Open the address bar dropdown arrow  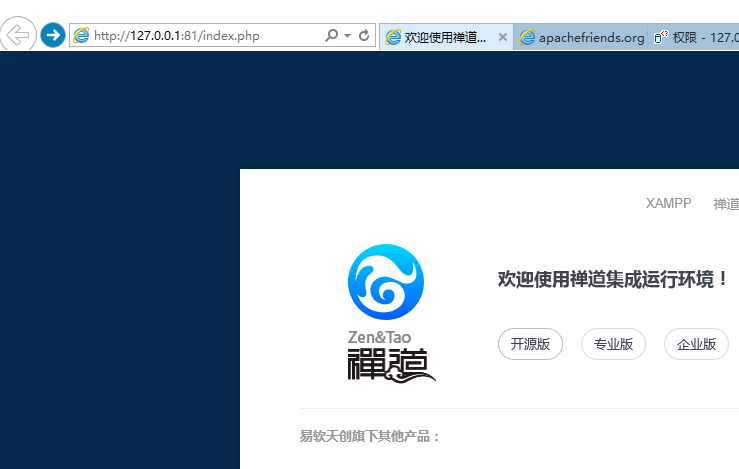pos(348,35)
